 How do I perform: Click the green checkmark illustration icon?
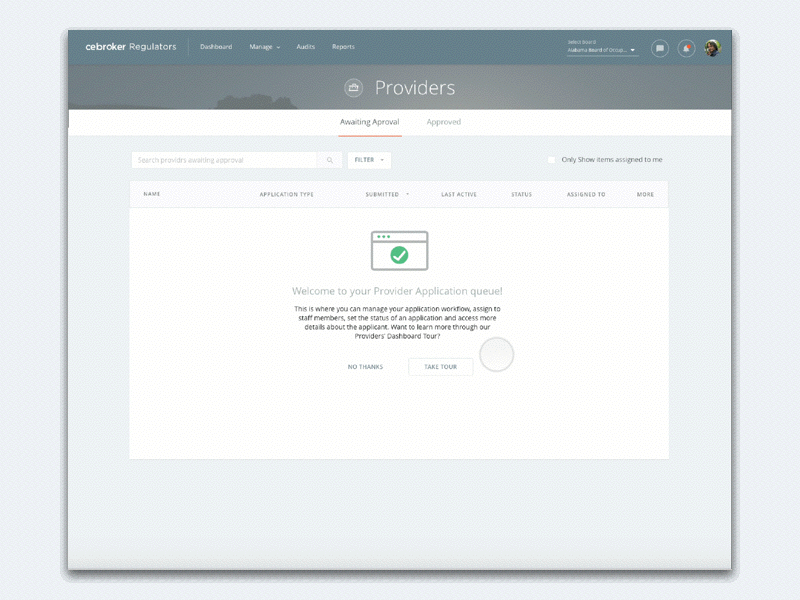399,255
